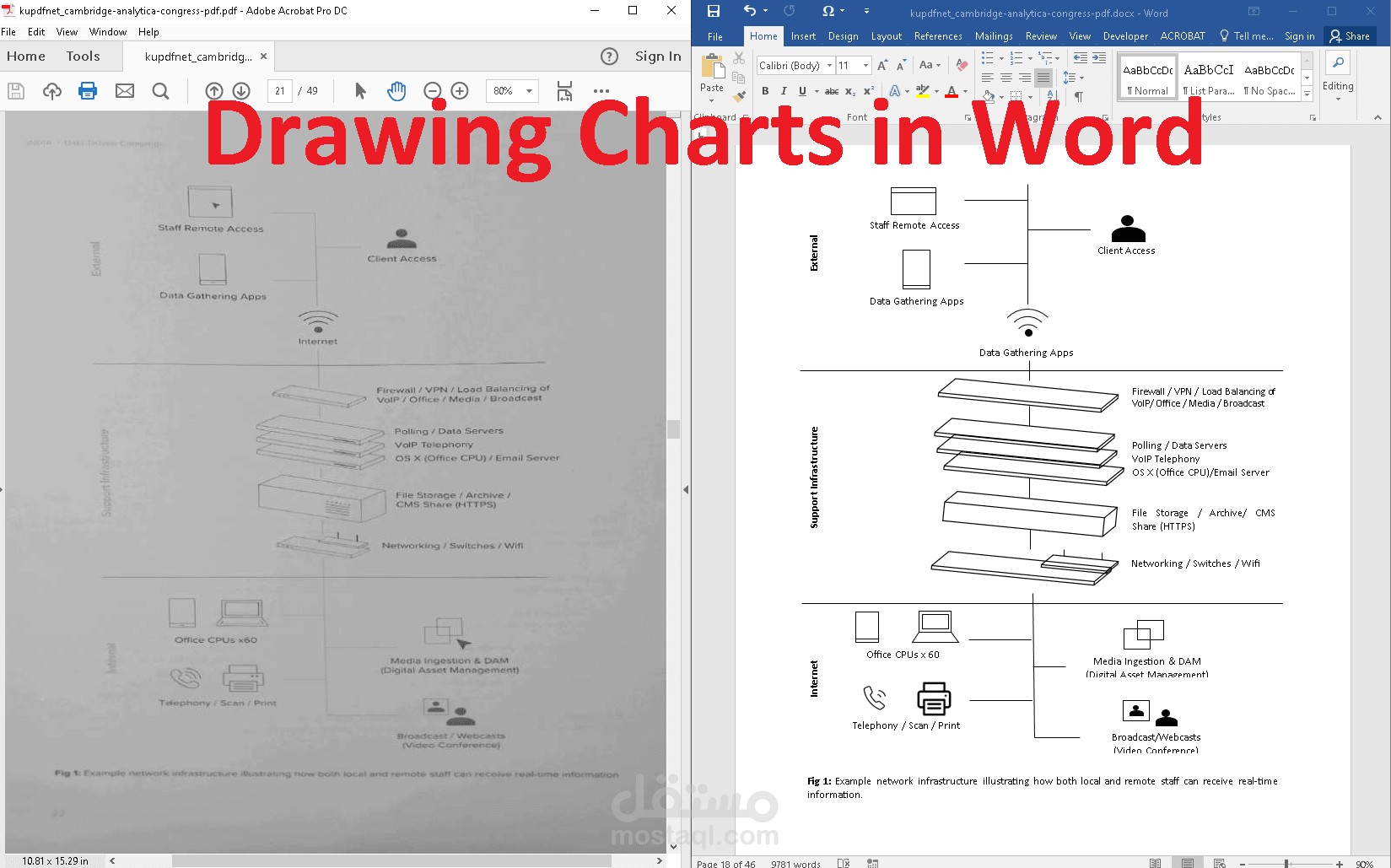Print the PDF using the printer icon
1391x868 pixels.
pos(88,91)
